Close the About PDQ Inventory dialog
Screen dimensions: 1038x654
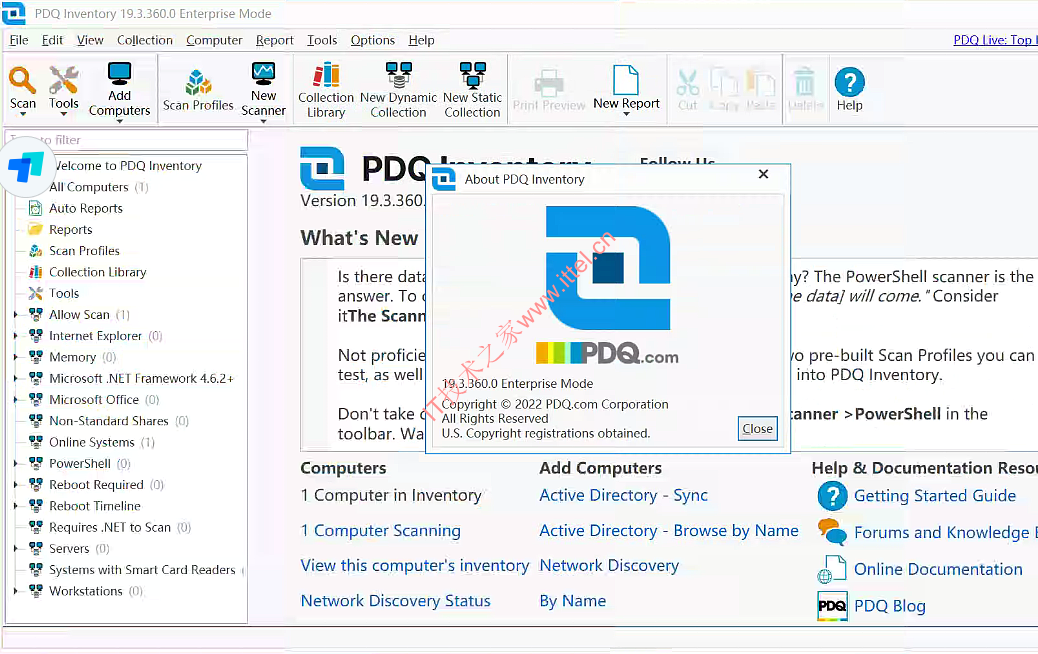click(x=763, y=174)
